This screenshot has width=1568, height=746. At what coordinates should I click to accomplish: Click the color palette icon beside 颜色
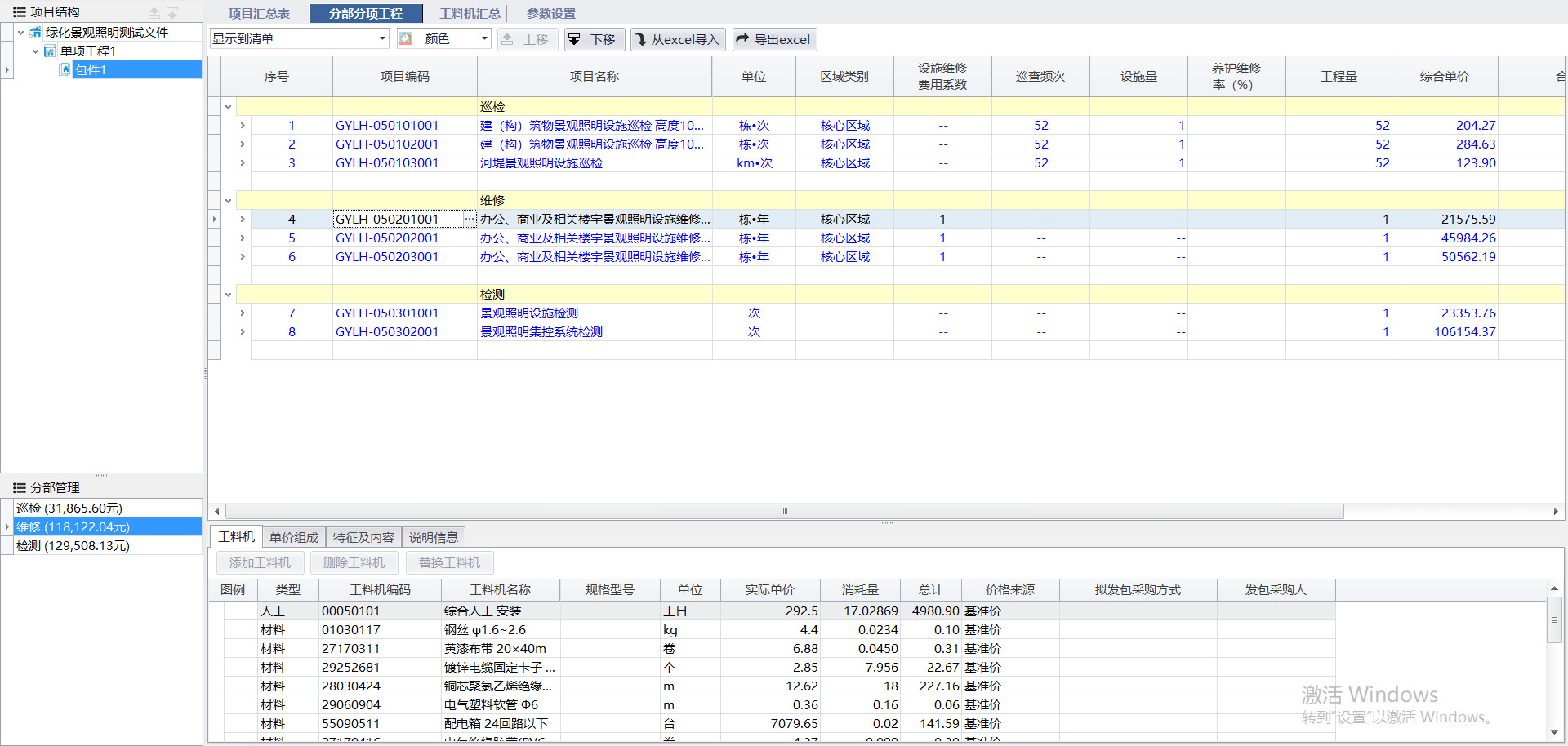[x=406, y=38]
